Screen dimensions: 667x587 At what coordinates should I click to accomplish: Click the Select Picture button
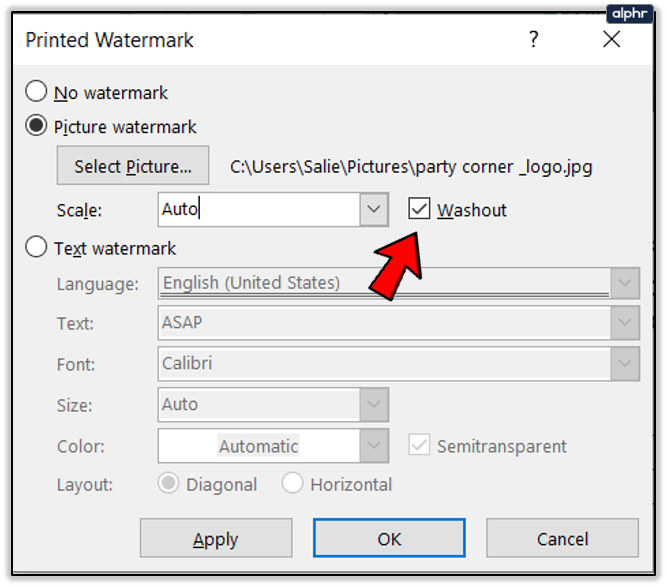point(133,166)
